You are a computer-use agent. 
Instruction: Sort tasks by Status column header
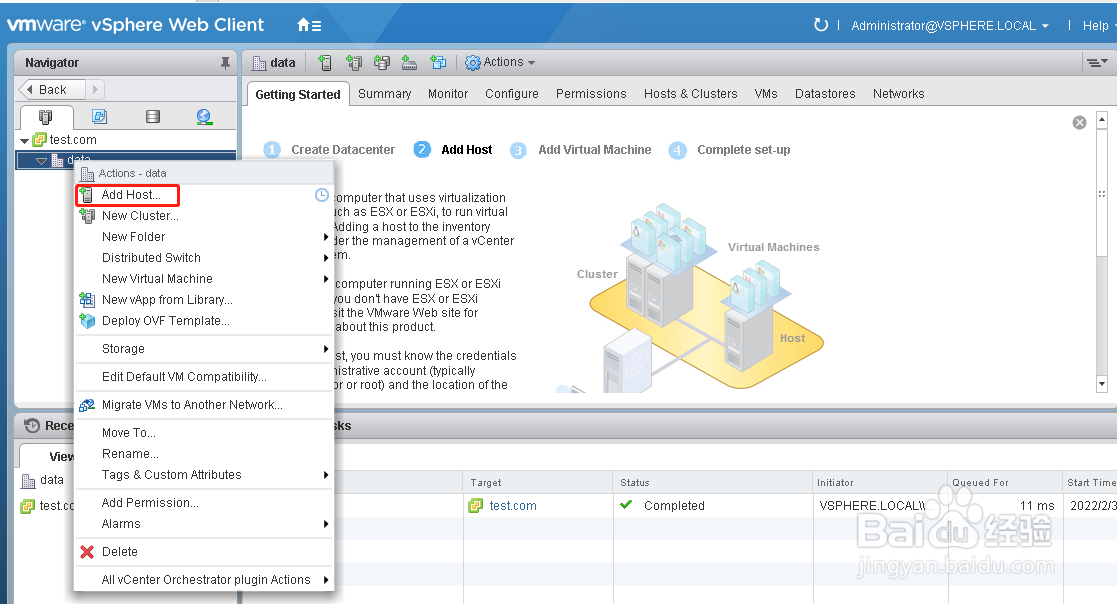[712, 482]
